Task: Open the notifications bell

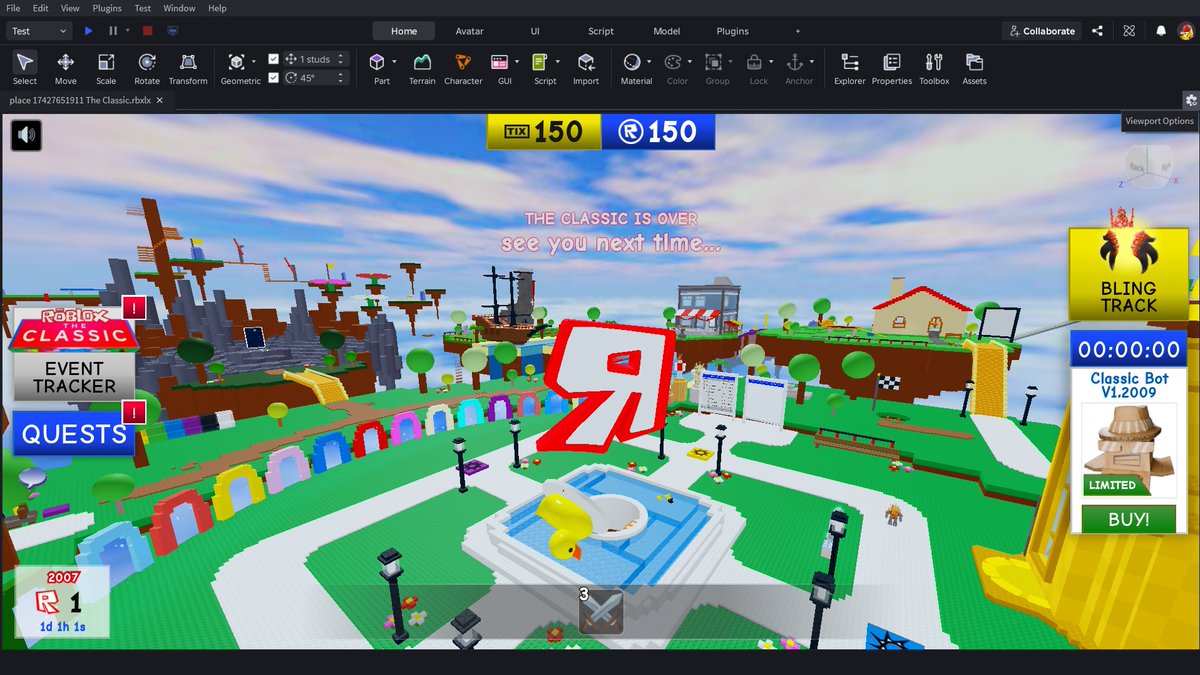Action: pos(1161,31)
